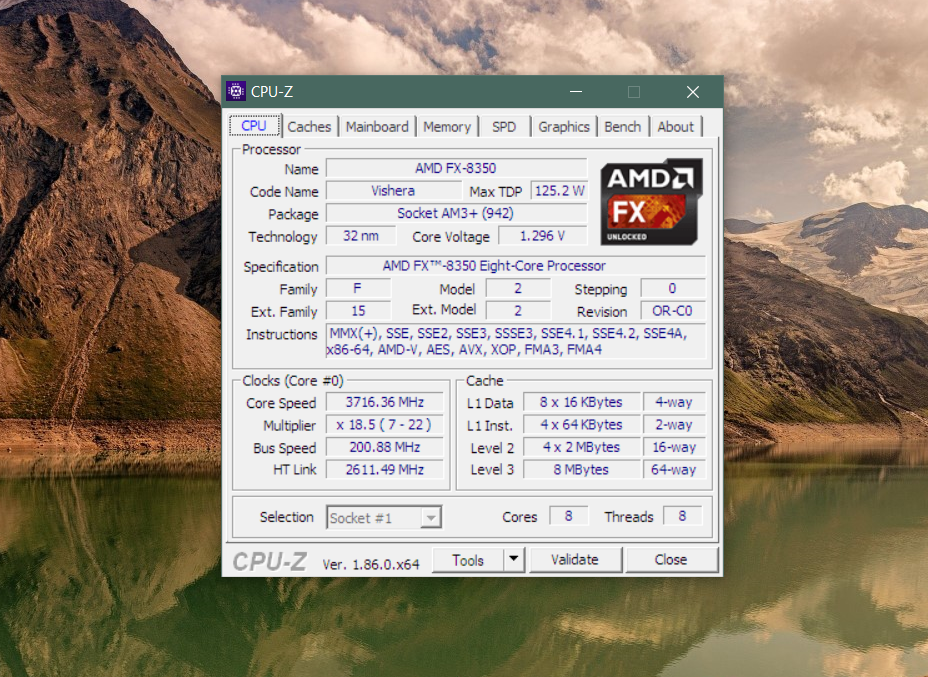The image size is (928, 677).
Task: Click the Family value F
Action: (x=358, y=288)
